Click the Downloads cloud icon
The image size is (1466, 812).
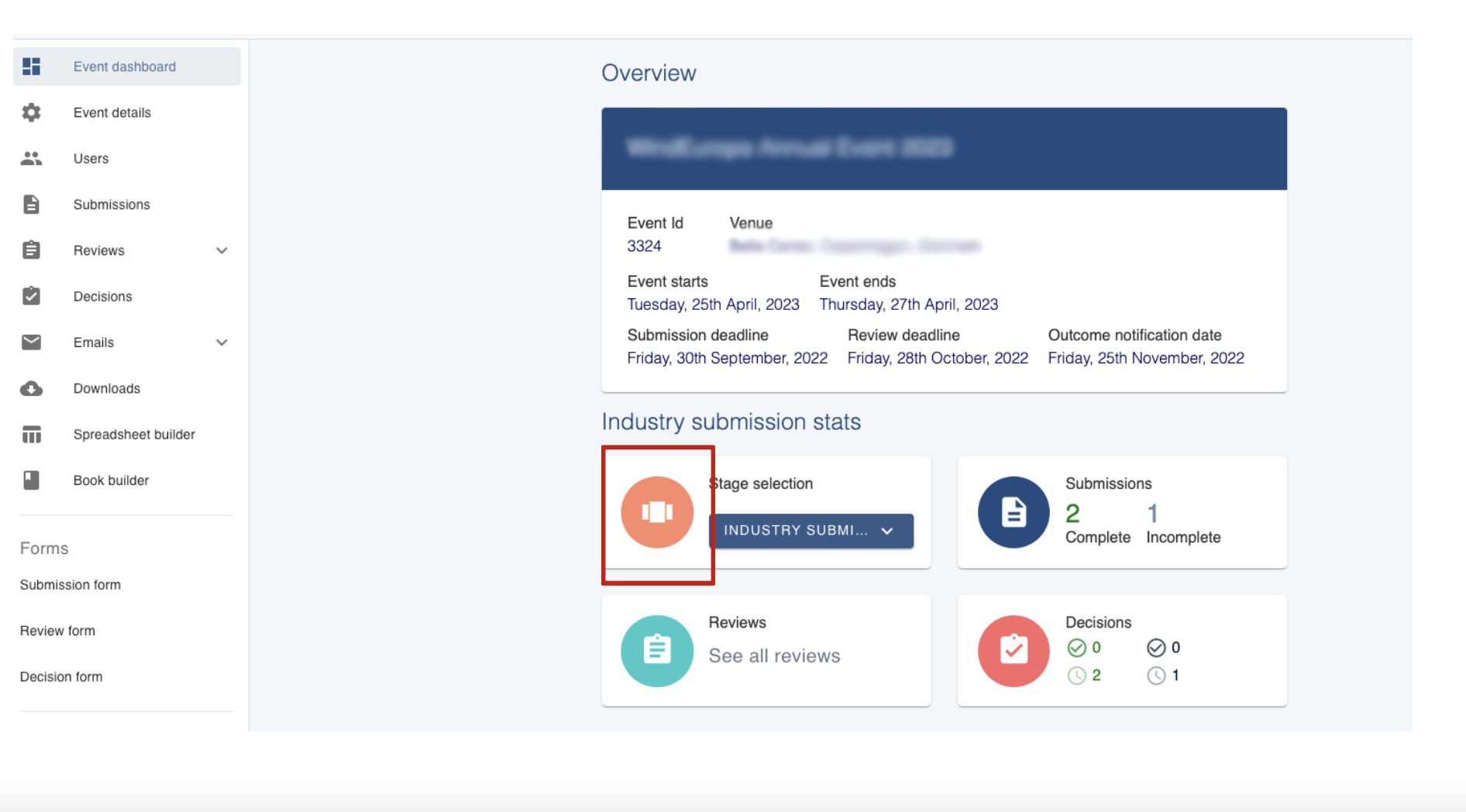tap(31, 388)
